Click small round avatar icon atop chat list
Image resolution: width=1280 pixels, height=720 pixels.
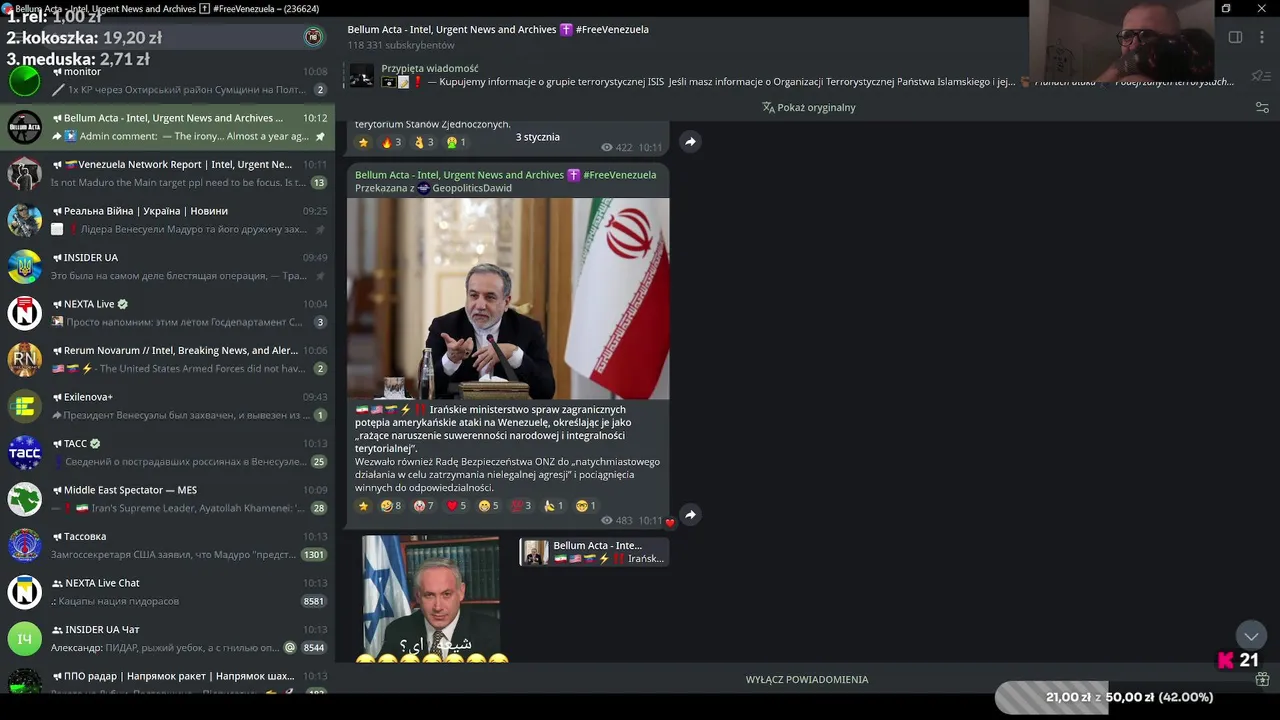pyautogui.click(x=313, y=37)
